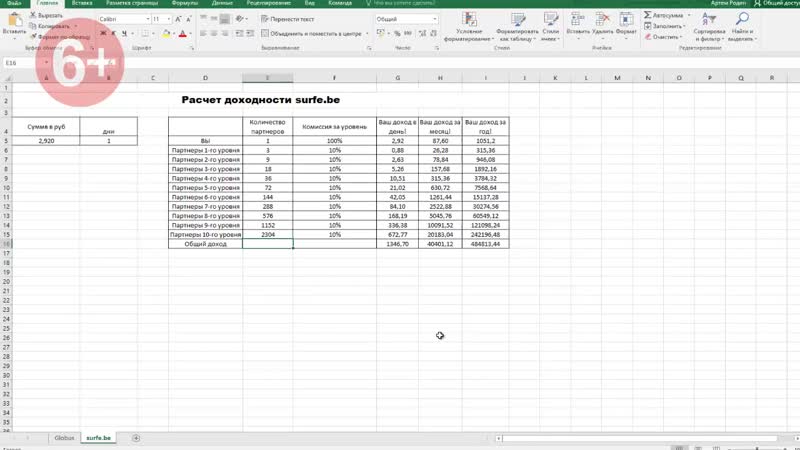Expand the fill color dropdown arrow
The height and width of the screenshot is (450, 800).
point(173,34)
